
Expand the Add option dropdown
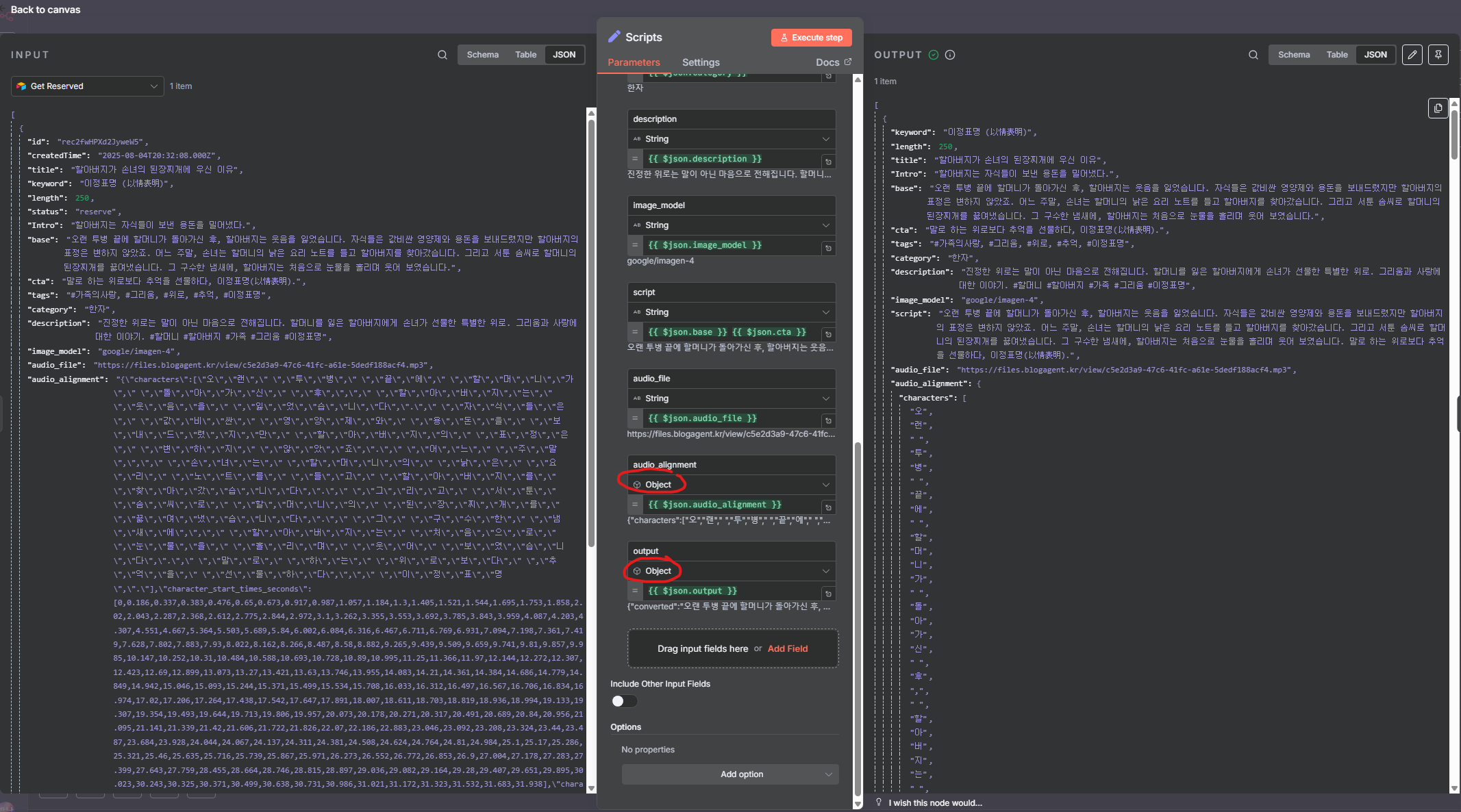[730, 774]
